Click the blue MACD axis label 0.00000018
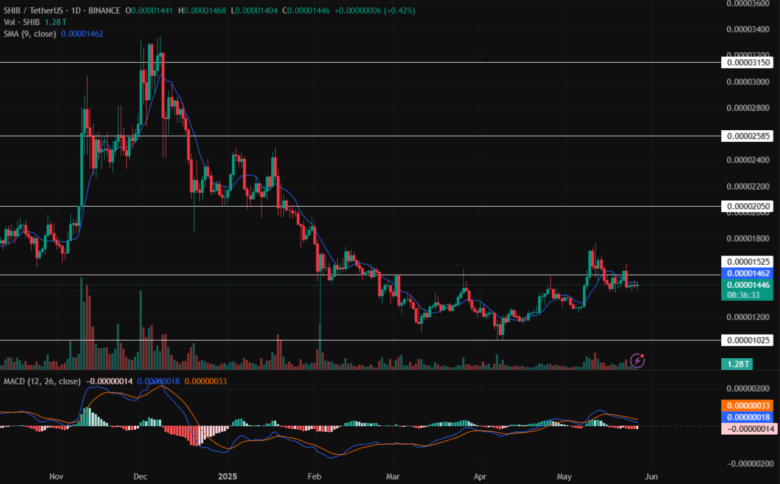Image resolution: width=780 pixels, height=484 pixels. (x=747, y=417)
